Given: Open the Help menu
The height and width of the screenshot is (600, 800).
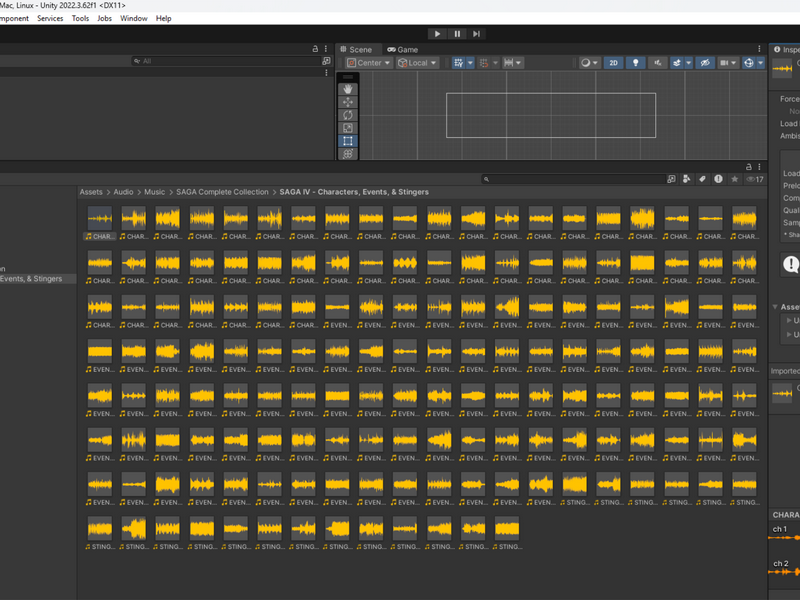Looking at the screenshot, I should click(163, 18).
